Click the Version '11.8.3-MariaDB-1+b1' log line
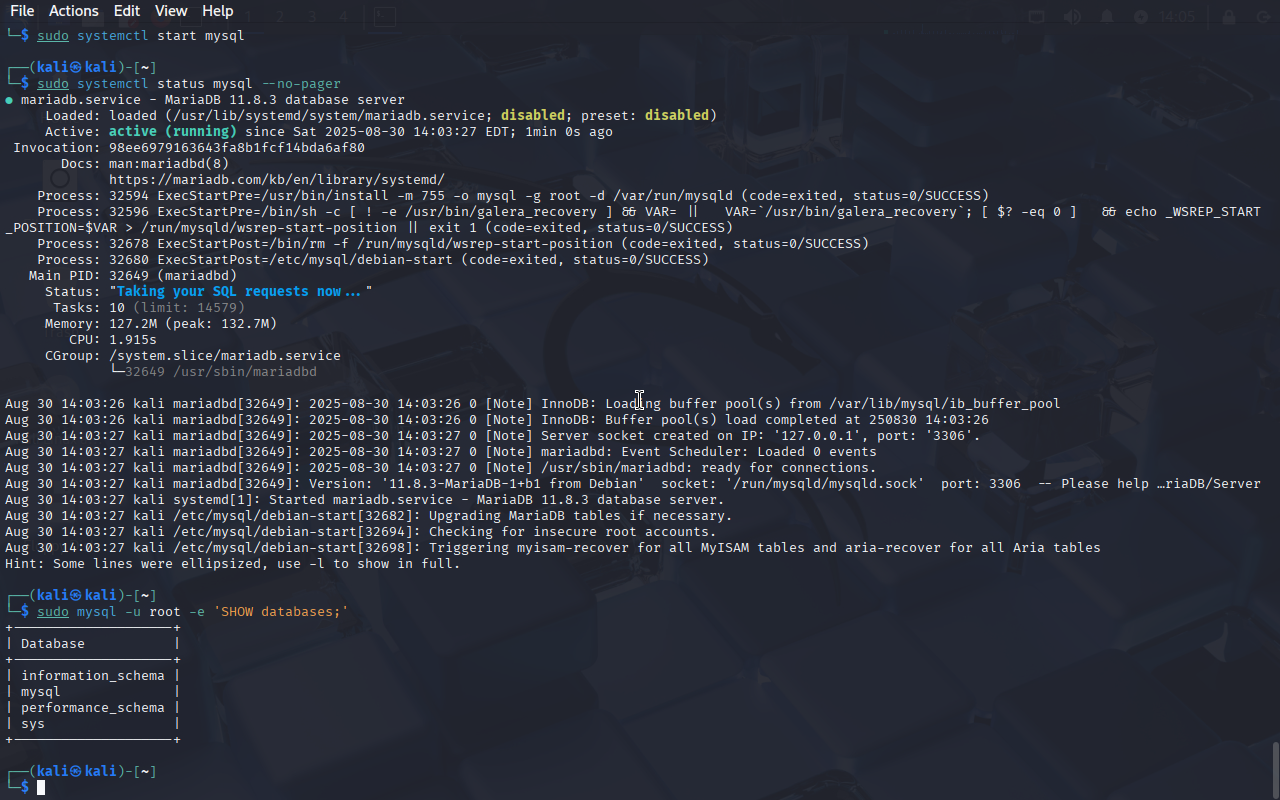1280x800 pixels. 633,484
